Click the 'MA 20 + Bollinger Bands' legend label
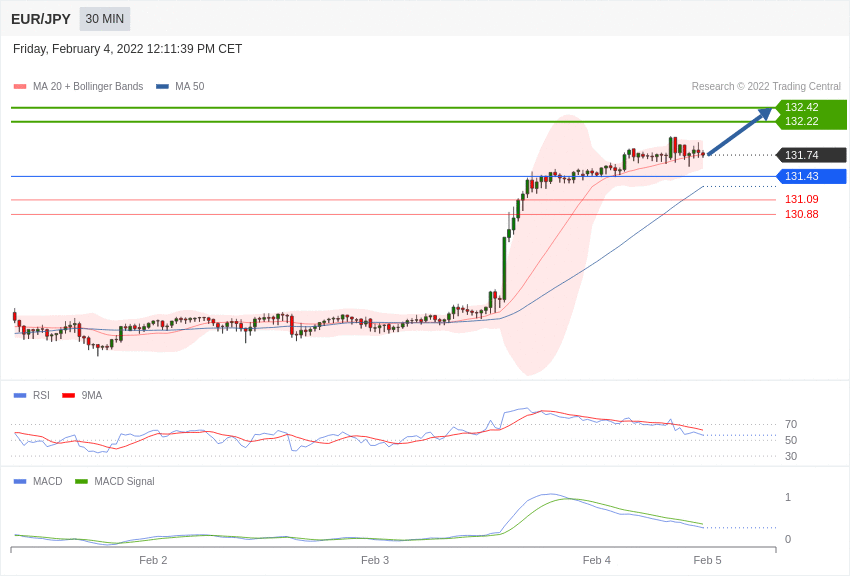 click(88, 86)
